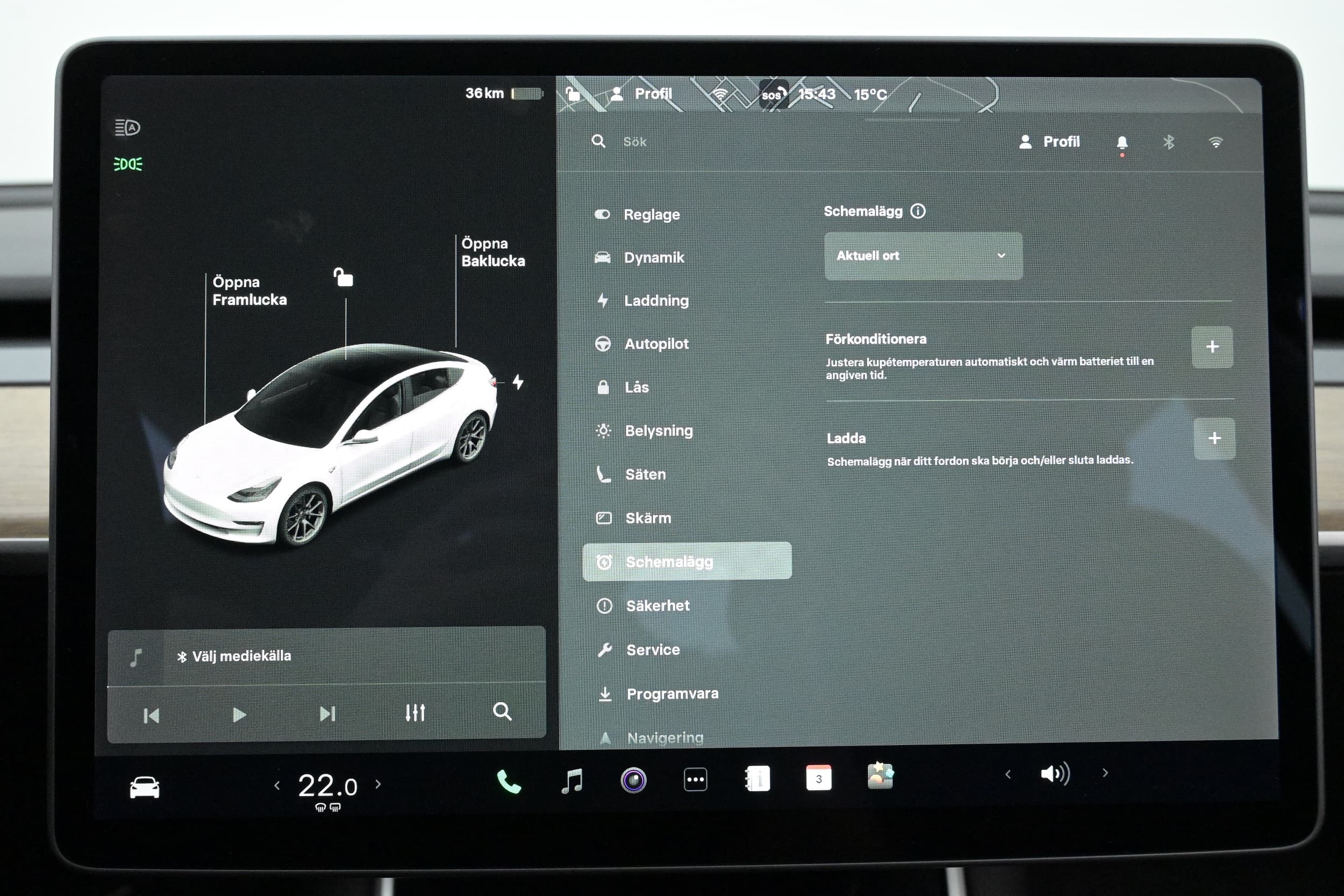
Task: Tap the car controls icon
Action: point(145,787)
